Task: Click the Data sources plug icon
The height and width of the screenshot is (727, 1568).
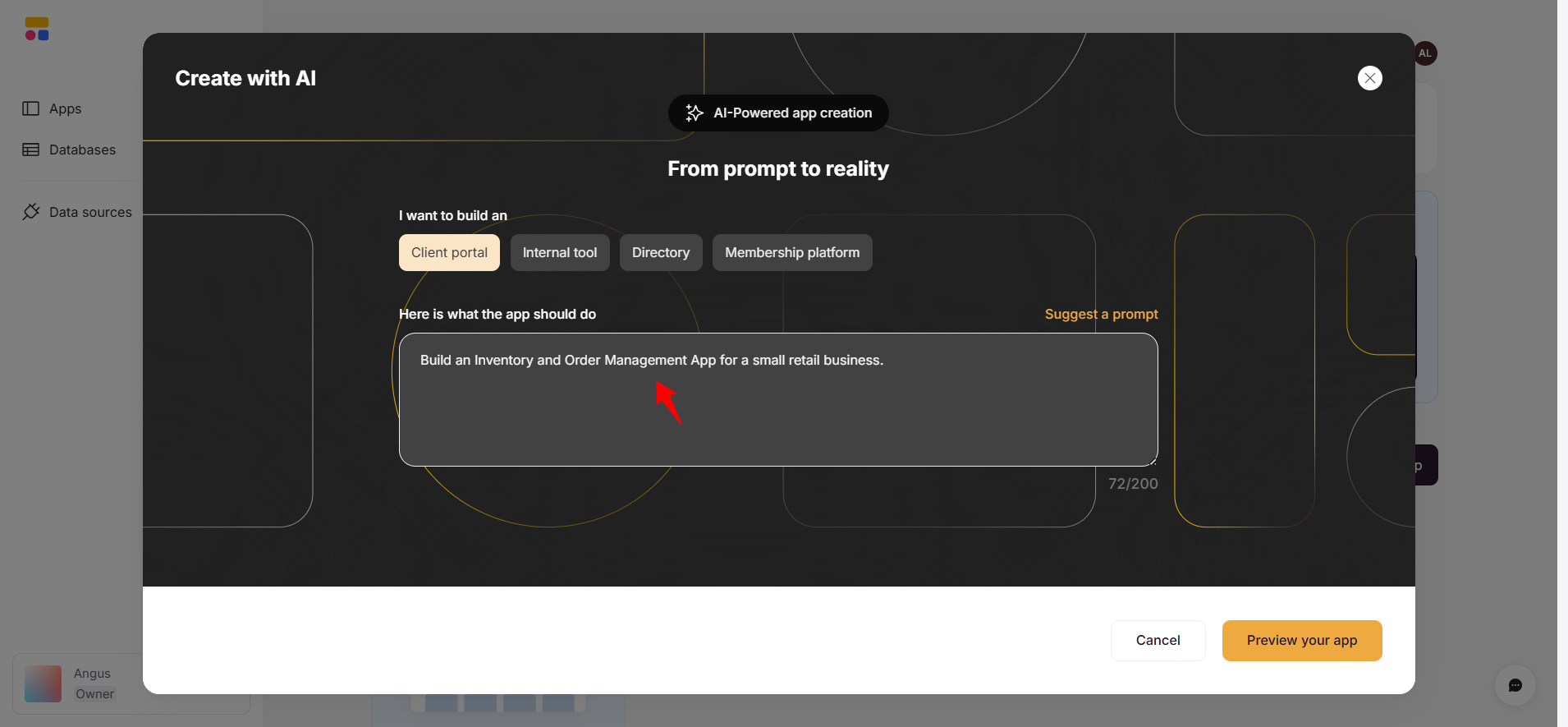Action: (x=31, y=212)
